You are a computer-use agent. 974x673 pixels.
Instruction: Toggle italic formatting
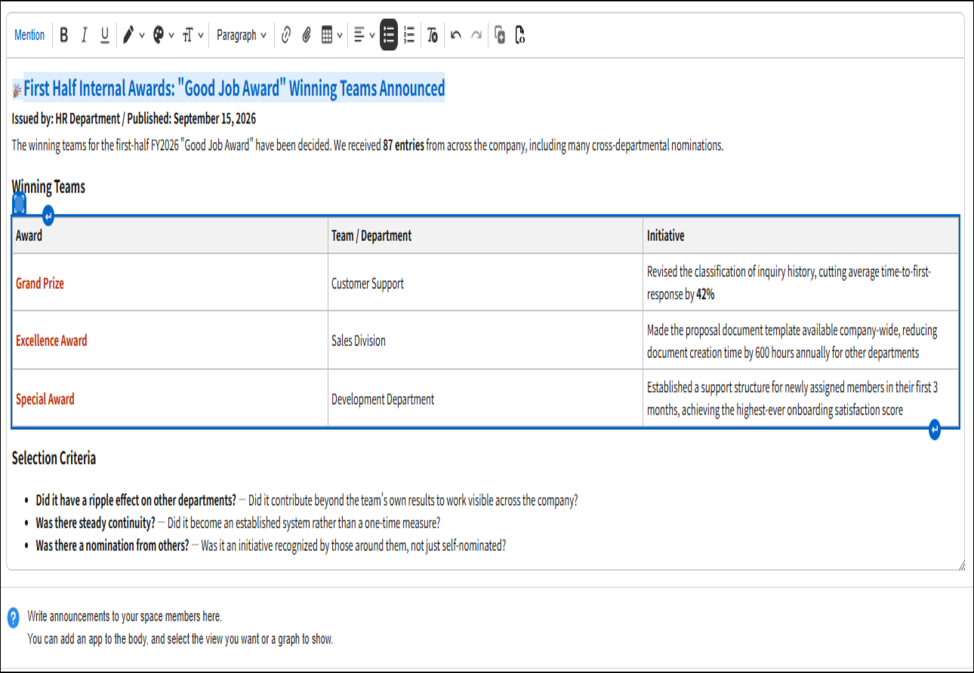[x=84, y=35]
